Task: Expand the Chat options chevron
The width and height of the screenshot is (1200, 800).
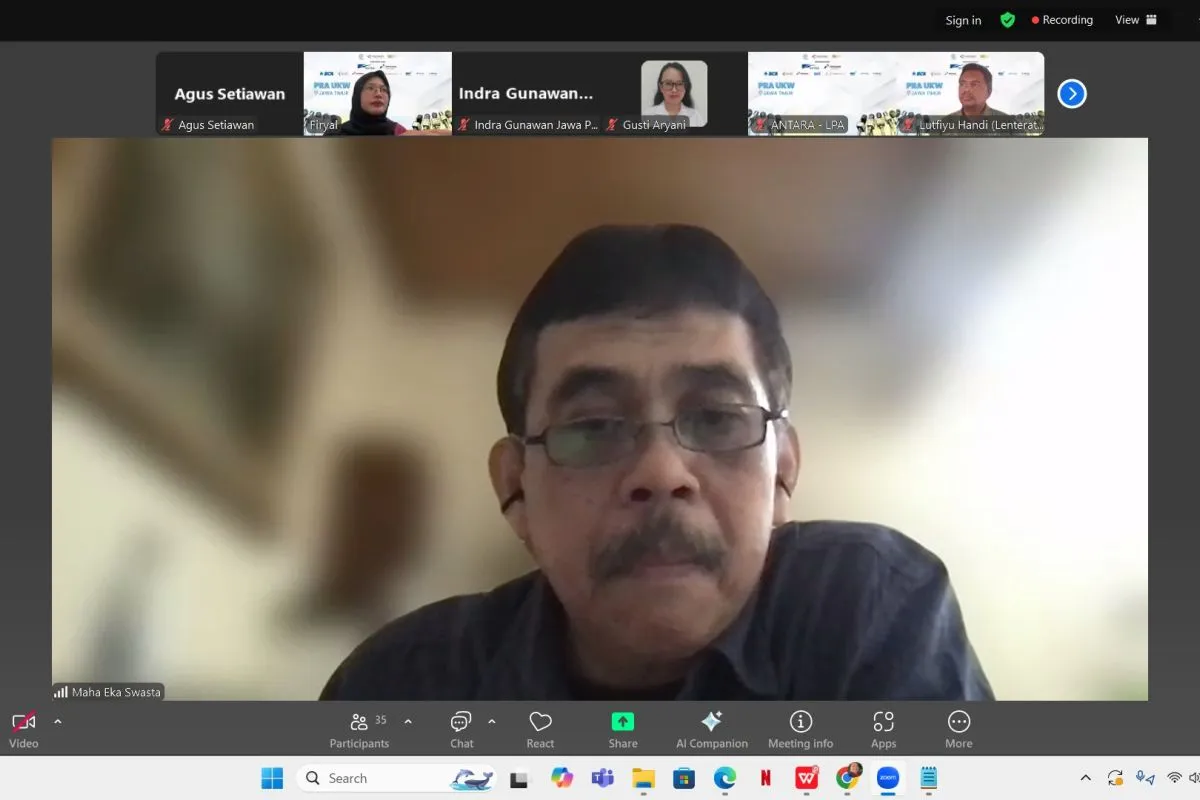Action: 491,721
